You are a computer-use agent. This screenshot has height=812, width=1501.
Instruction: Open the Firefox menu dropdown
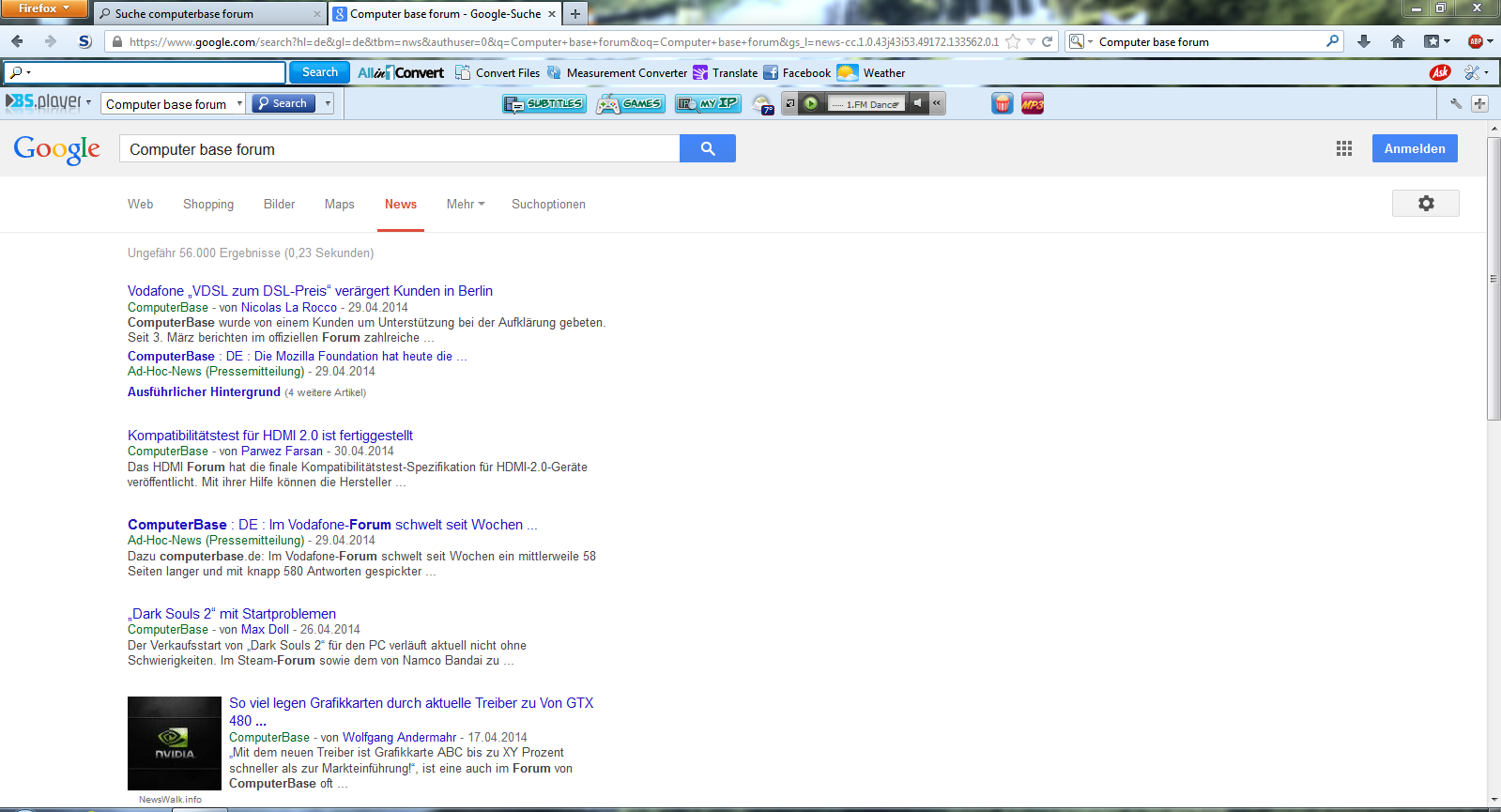pos(44,8)
